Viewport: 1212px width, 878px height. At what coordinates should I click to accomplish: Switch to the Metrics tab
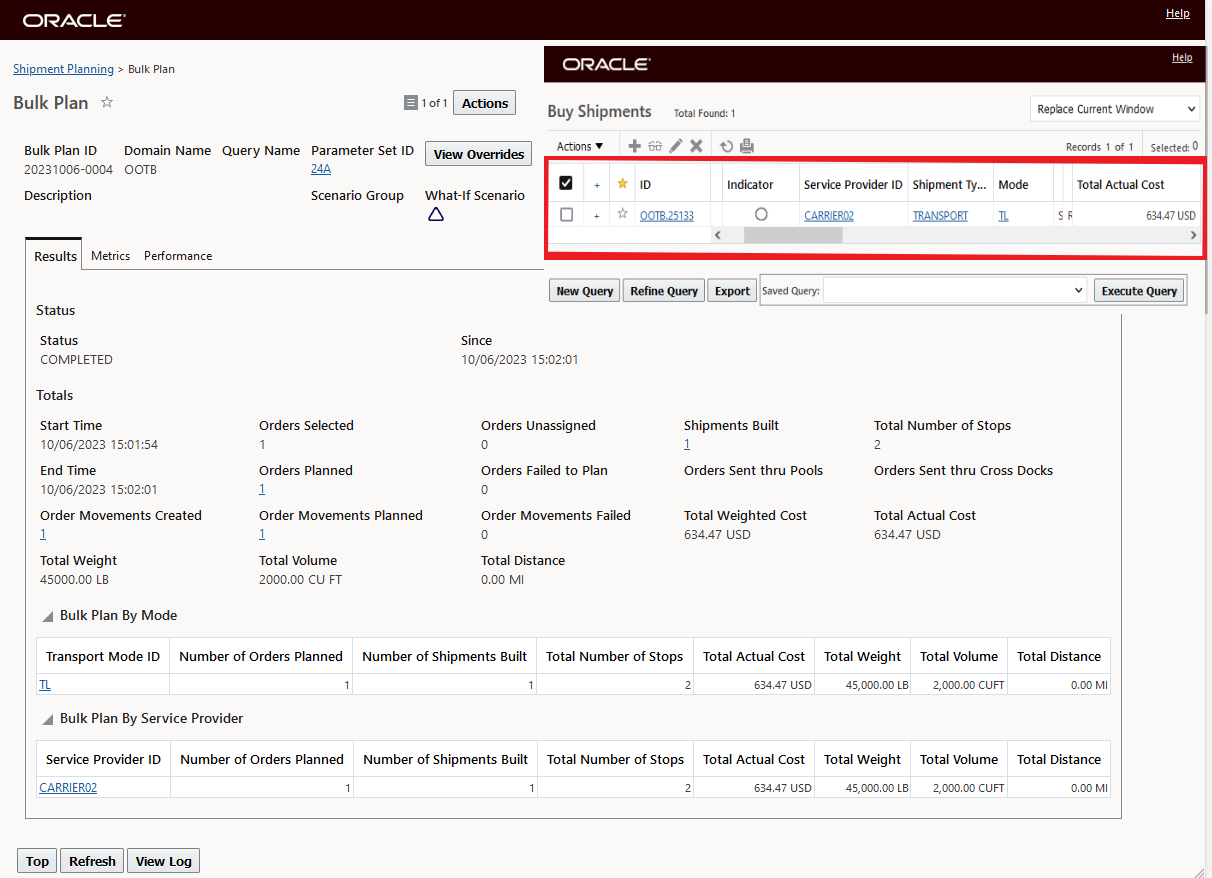coord(110,256)
